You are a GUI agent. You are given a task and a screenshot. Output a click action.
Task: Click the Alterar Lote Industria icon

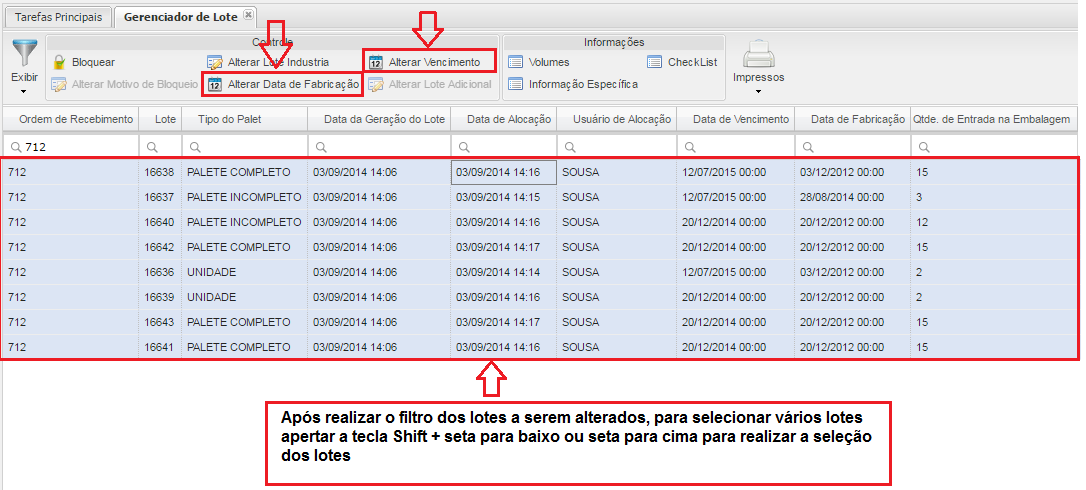point(215,62)
